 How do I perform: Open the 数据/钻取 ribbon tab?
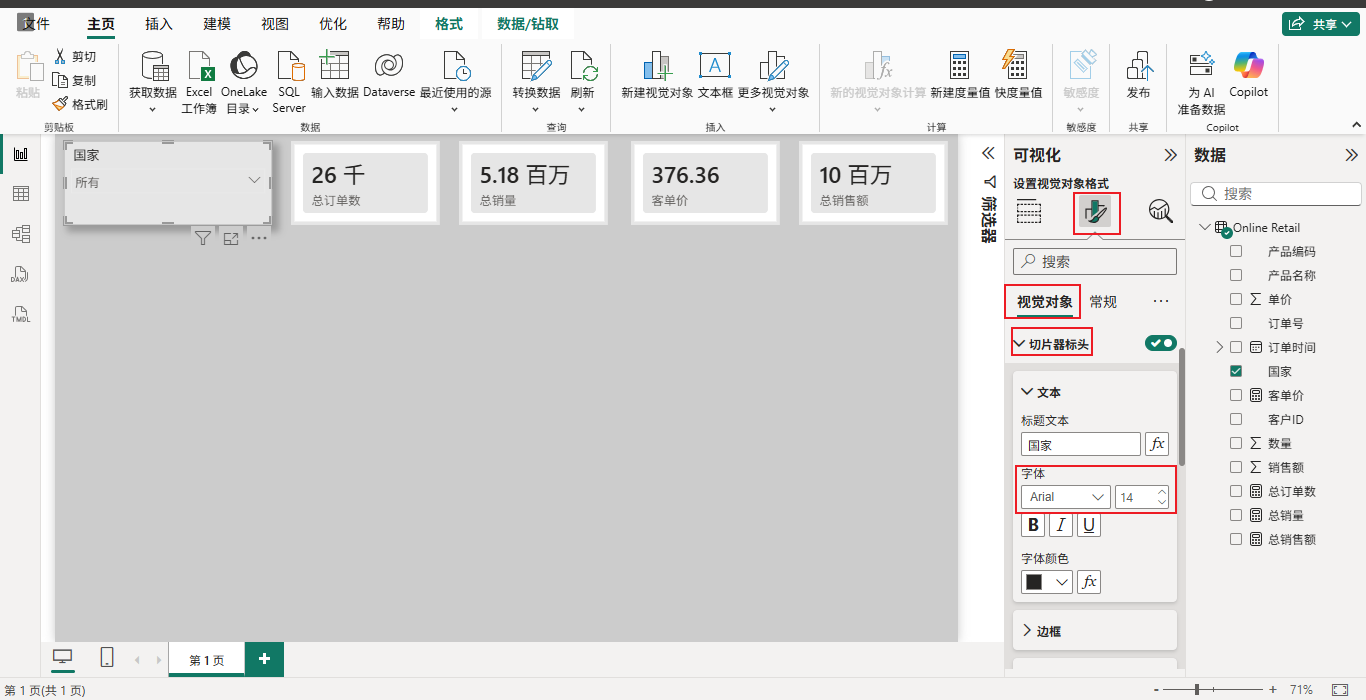528,24
